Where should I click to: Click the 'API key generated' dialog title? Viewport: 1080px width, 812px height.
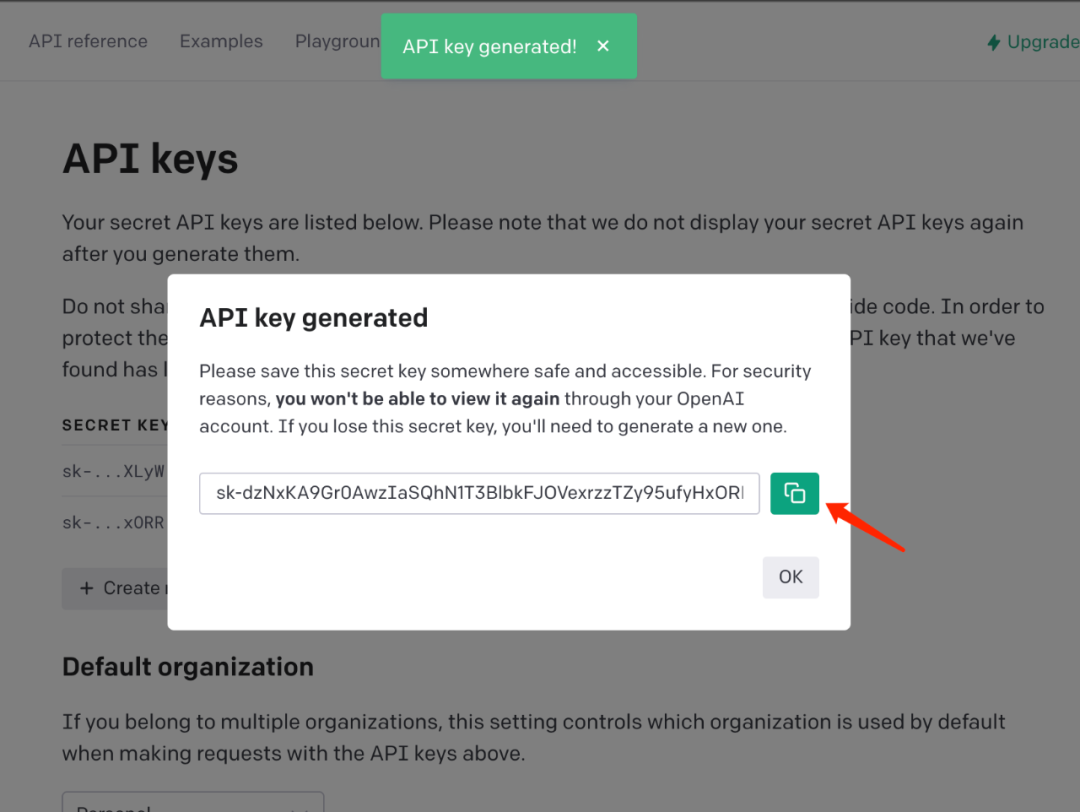313,318
